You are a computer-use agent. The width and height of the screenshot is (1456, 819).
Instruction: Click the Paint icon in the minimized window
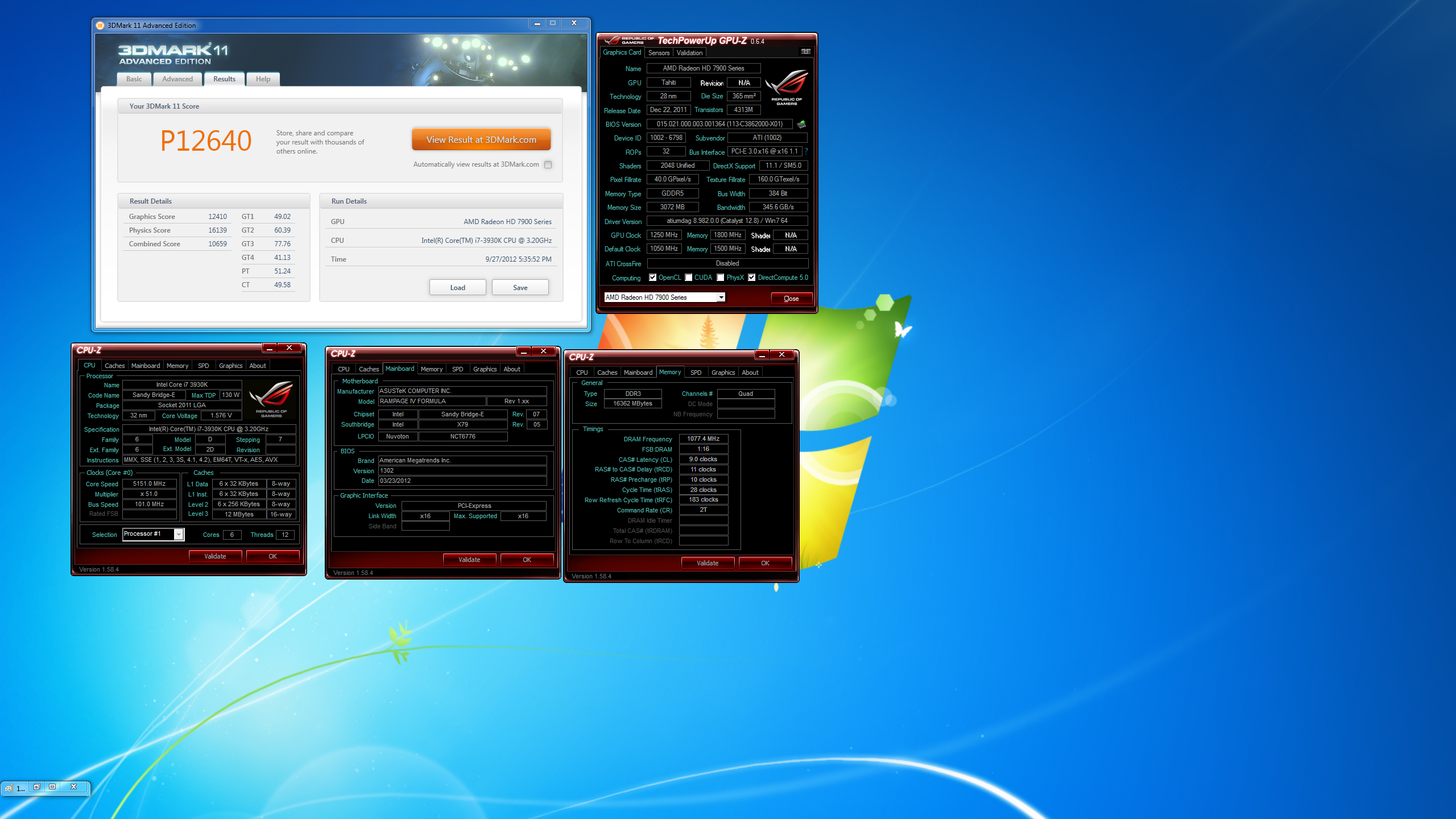(9, 788)
